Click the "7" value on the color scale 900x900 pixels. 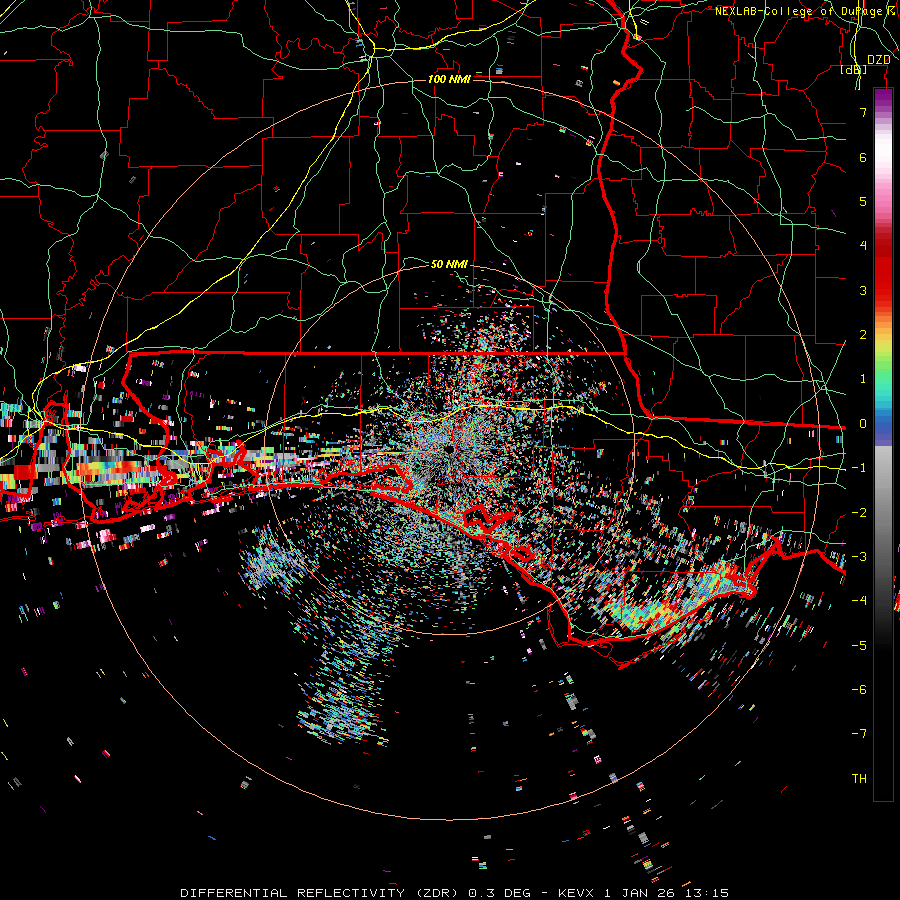(x=863, y=112)
